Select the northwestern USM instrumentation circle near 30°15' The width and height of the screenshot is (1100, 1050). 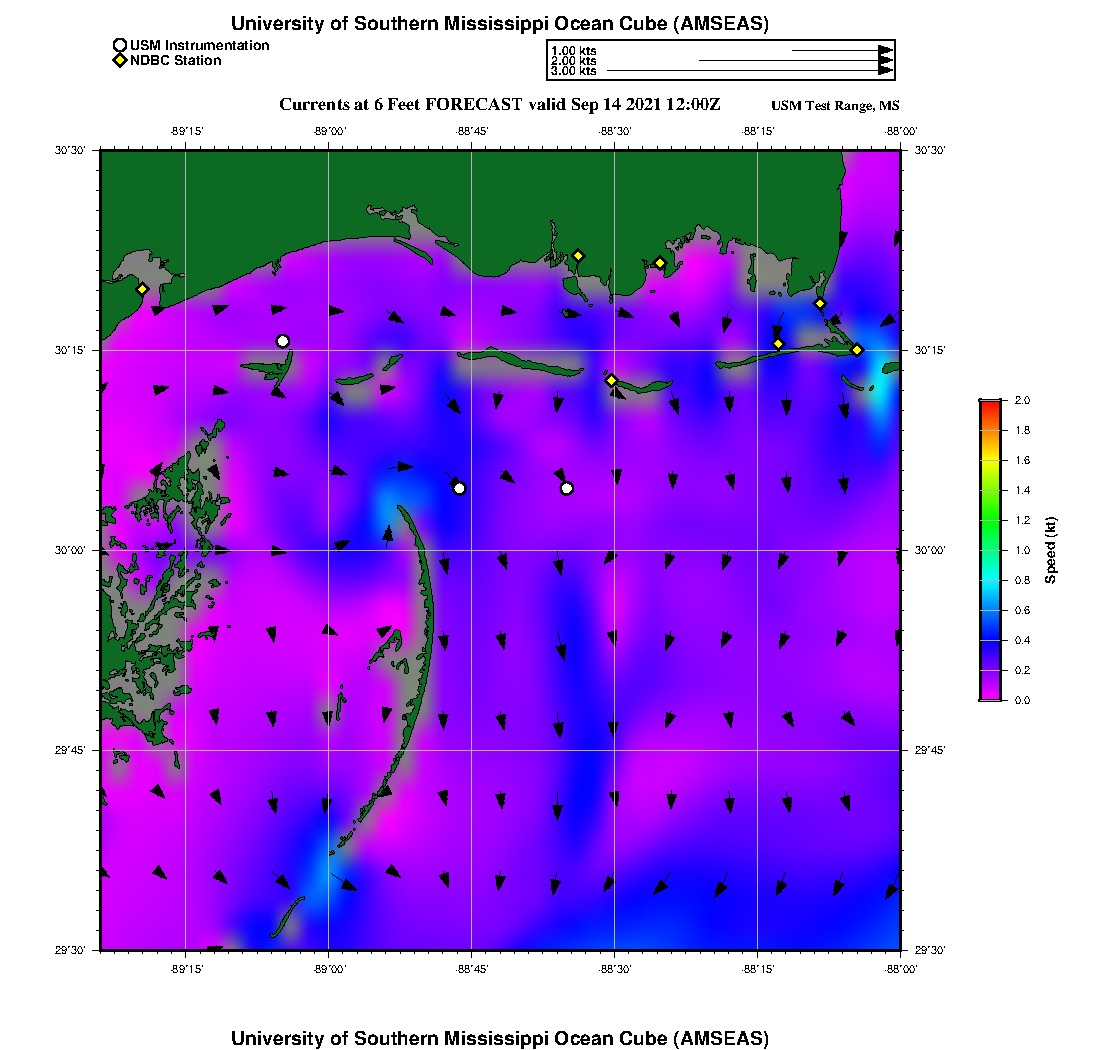pos(283,341)
